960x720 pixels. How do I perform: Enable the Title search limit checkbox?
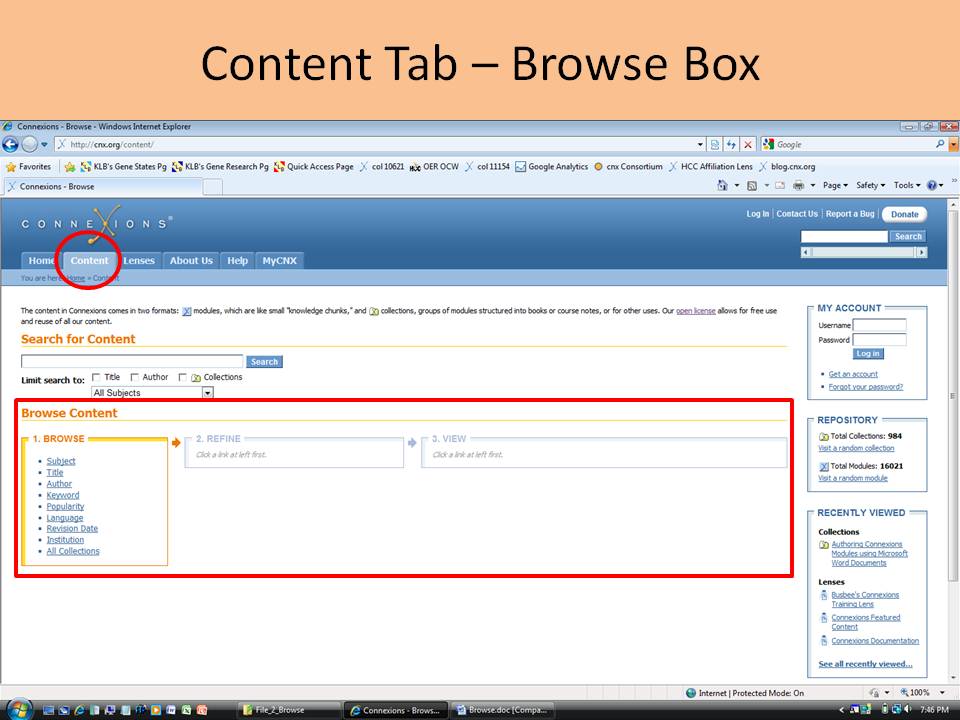point(96,377)
